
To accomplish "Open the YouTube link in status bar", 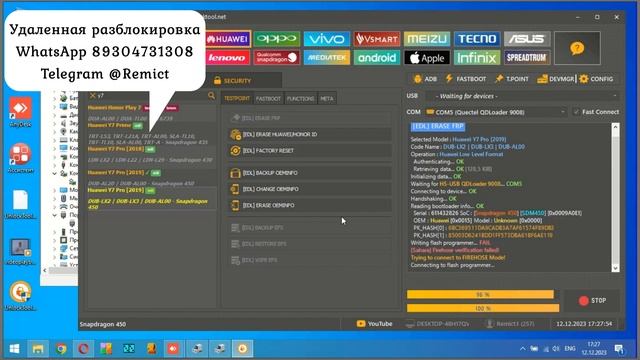I will [x=374, y=324].
